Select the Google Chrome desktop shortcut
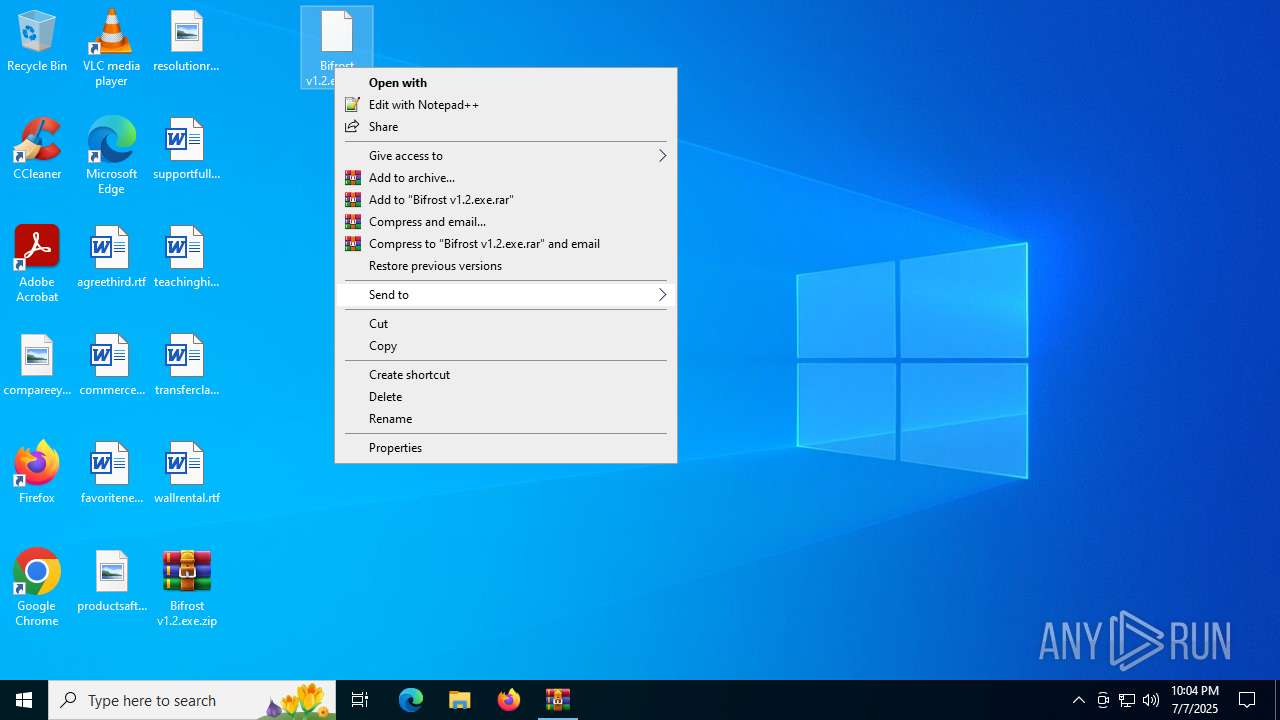Screen dimensions: 1280x720 tap(37, 587)
